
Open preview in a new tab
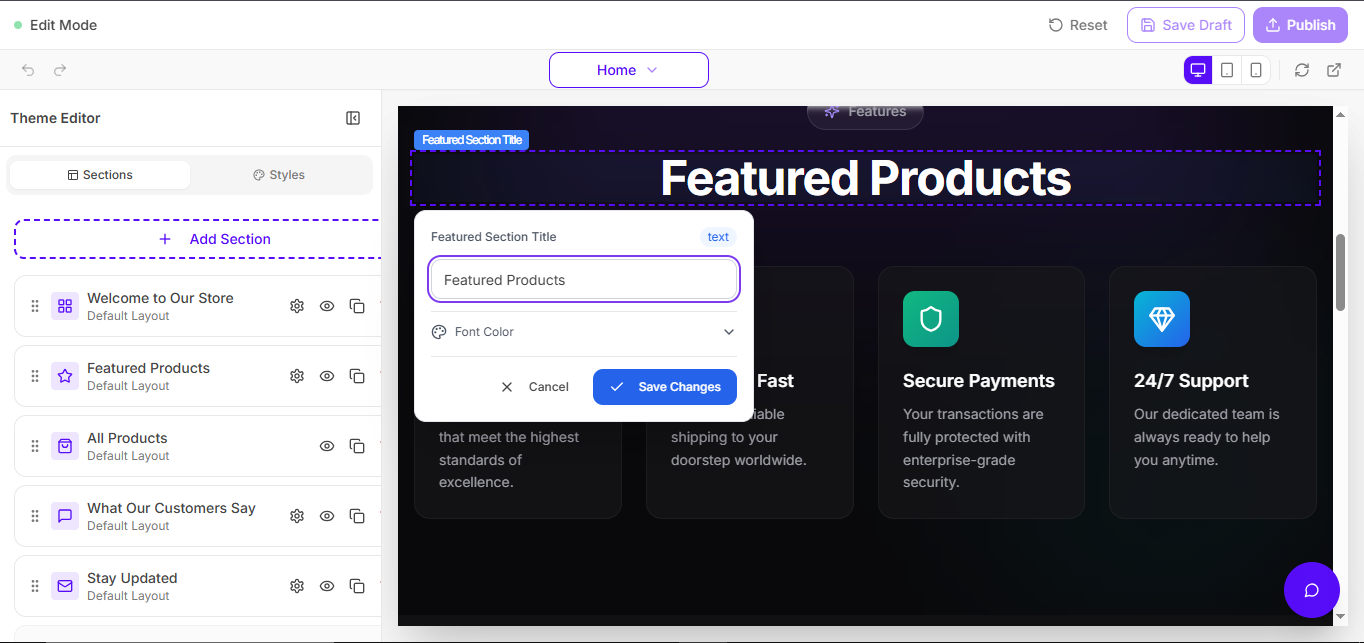click(x=1334, y=70)
